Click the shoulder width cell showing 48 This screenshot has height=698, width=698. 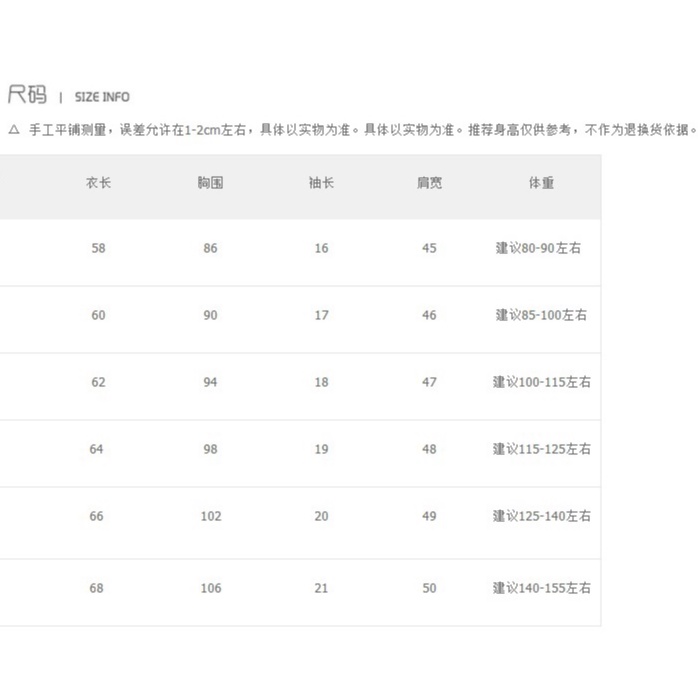[x=429, y=449]
